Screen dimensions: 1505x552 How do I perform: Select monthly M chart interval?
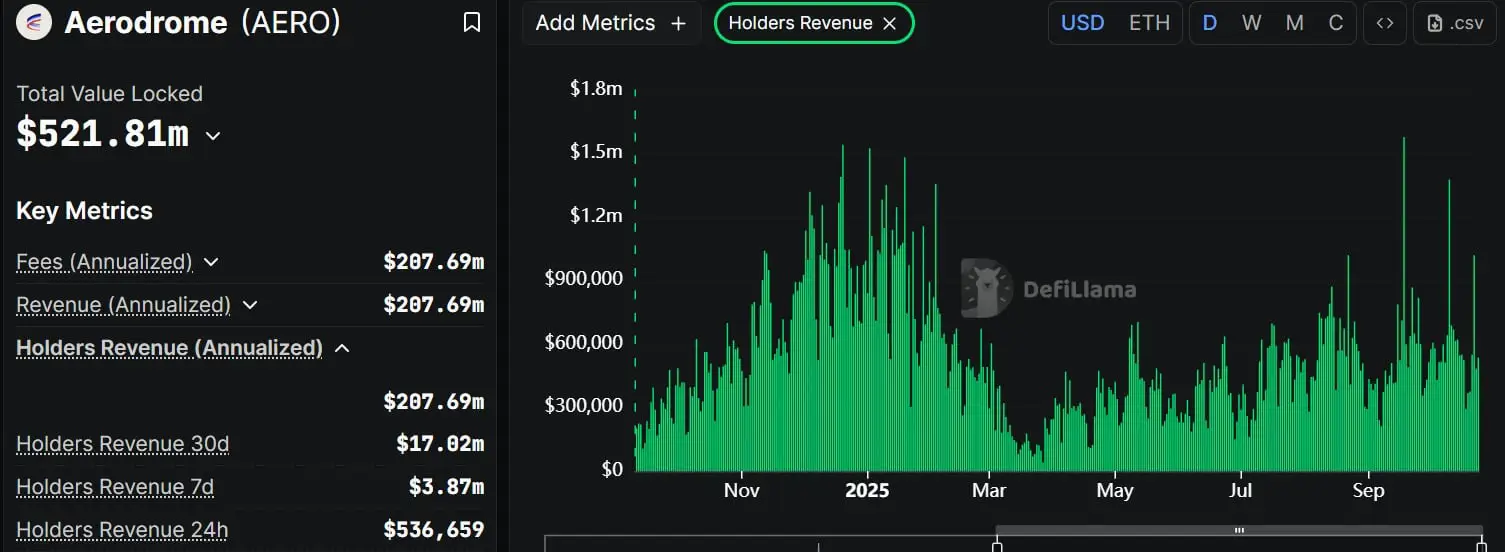coord(1294,23)
